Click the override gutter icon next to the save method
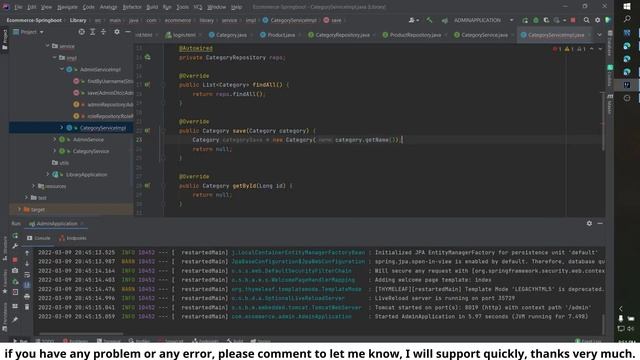 pos(147,131)
